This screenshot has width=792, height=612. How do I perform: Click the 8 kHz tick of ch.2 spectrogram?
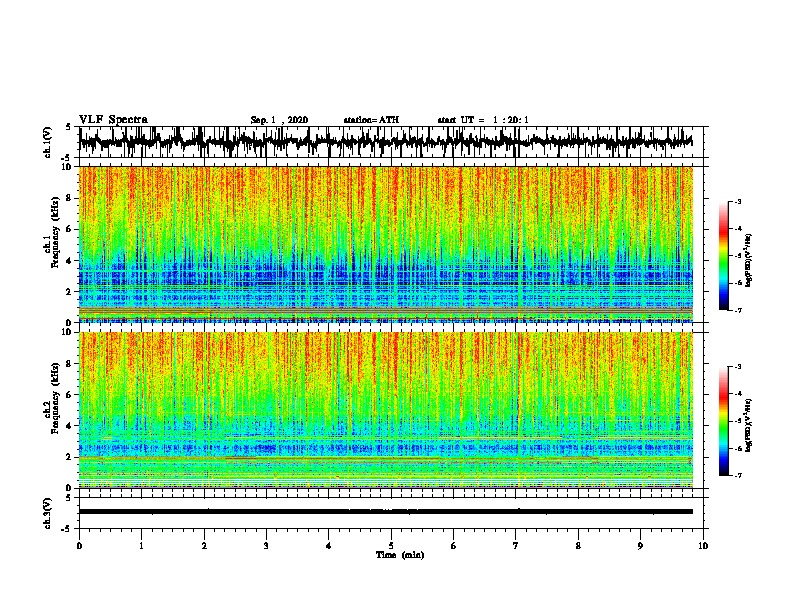click(x=70, y=364)
